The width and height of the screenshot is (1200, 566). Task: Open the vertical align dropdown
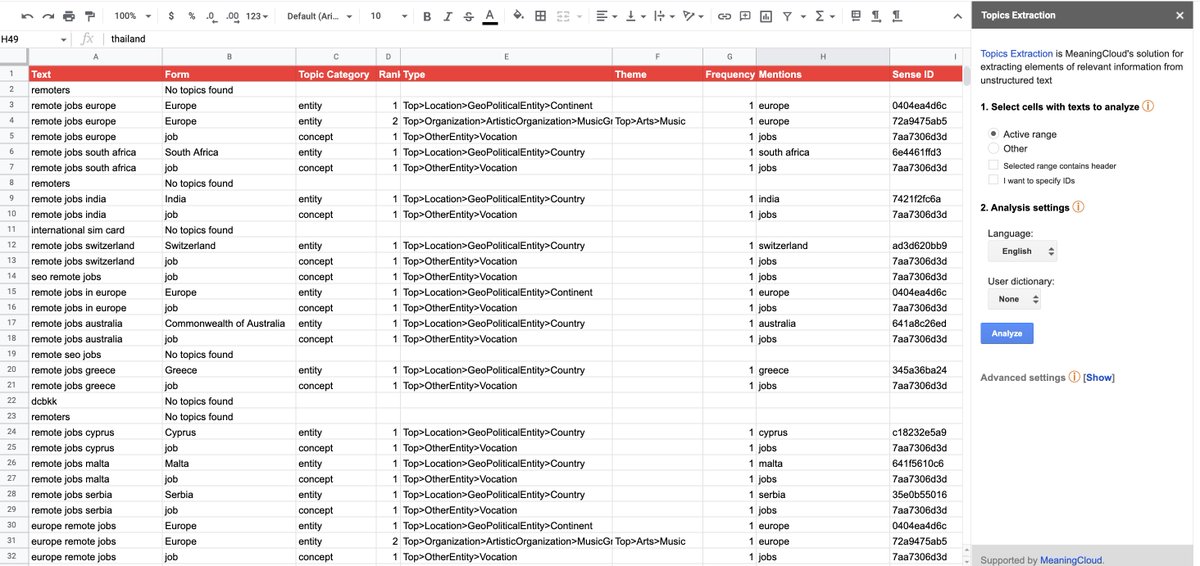tap(635, 16)
